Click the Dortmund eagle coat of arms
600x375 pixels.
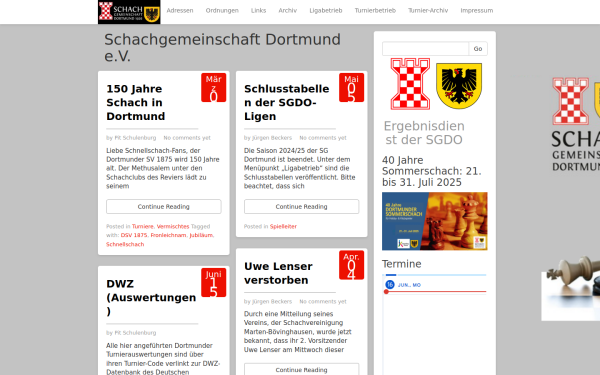(x=459, y=86)
